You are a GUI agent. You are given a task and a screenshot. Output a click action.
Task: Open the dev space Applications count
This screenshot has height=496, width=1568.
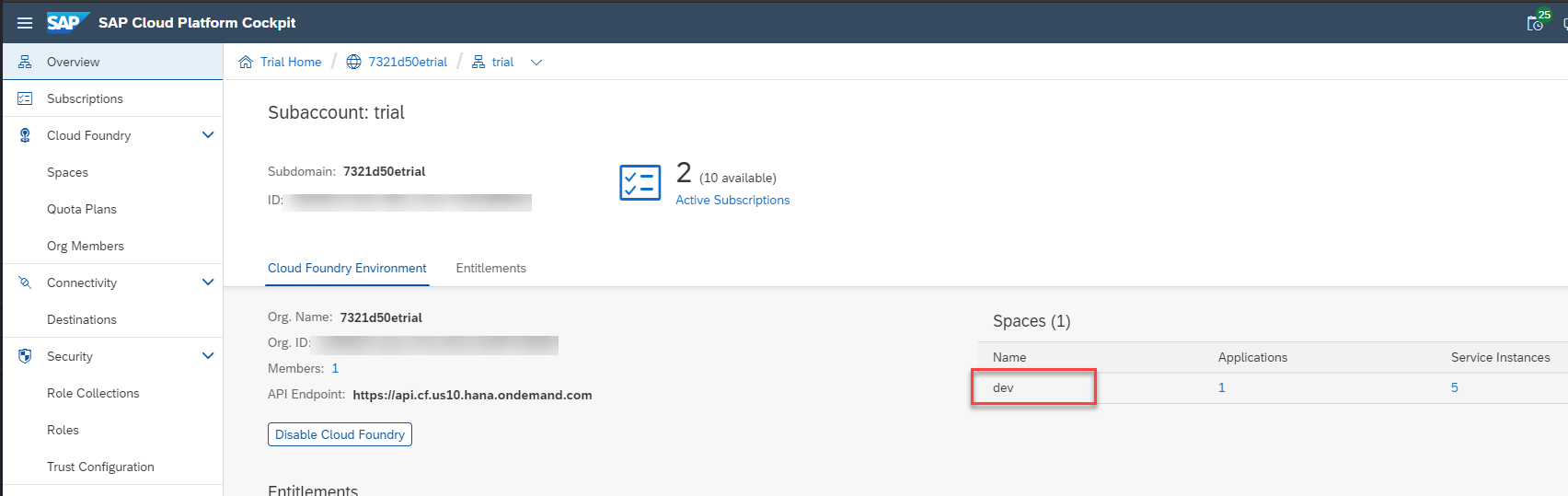coord(1222,387)
